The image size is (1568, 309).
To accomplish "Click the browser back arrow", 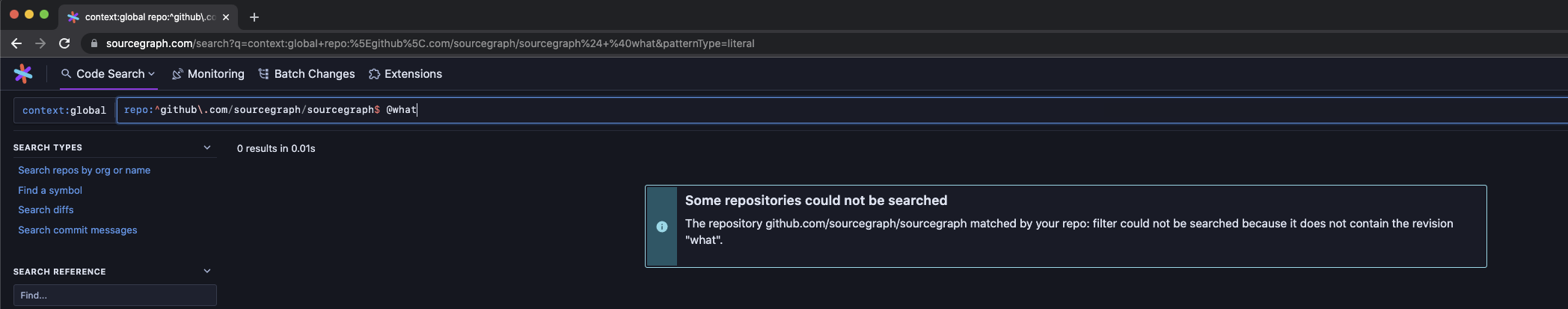I will [16, 43].
